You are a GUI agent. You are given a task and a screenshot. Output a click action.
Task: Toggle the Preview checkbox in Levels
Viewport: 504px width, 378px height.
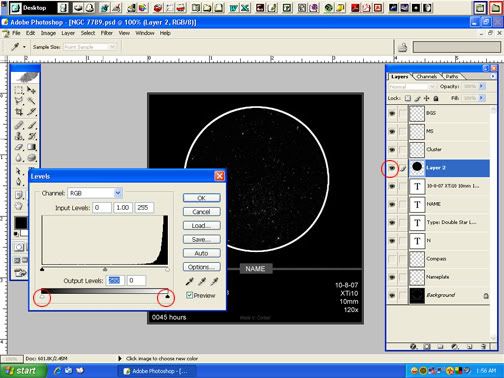click(189, 295)
